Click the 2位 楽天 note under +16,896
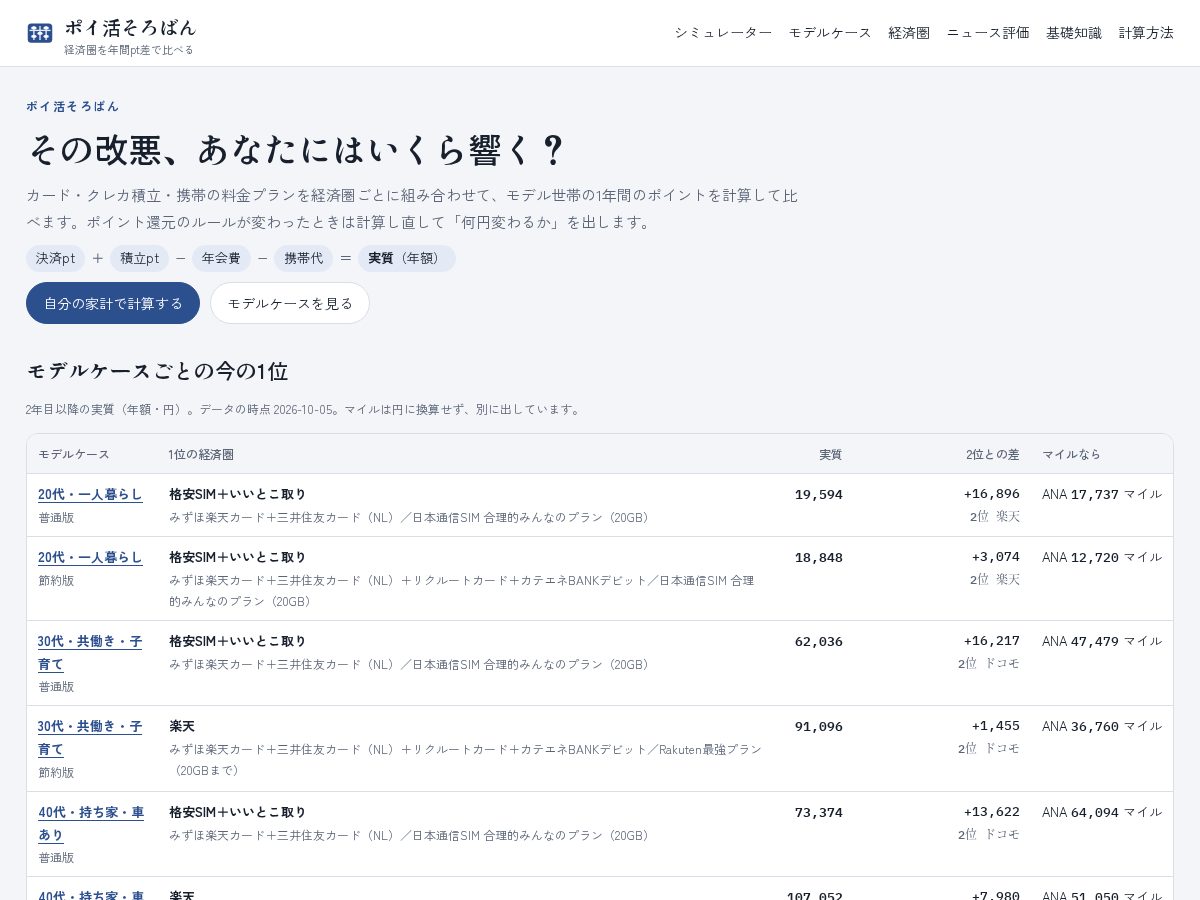Image resolution: width=1200 pixels, height=900 pixels. pyautogui.click(x=995, y=517)
